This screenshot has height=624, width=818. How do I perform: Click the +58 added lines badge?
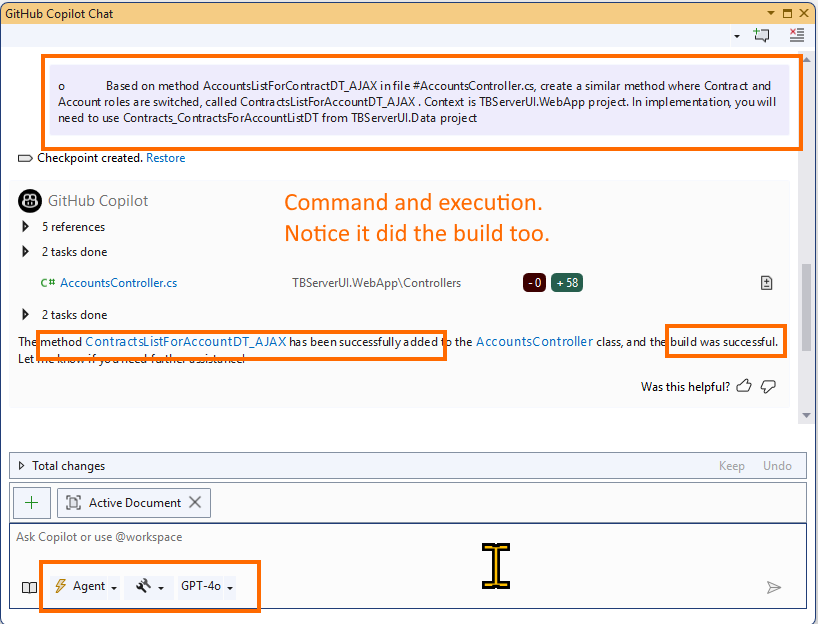pyautogui.click(x=567, y=283)
